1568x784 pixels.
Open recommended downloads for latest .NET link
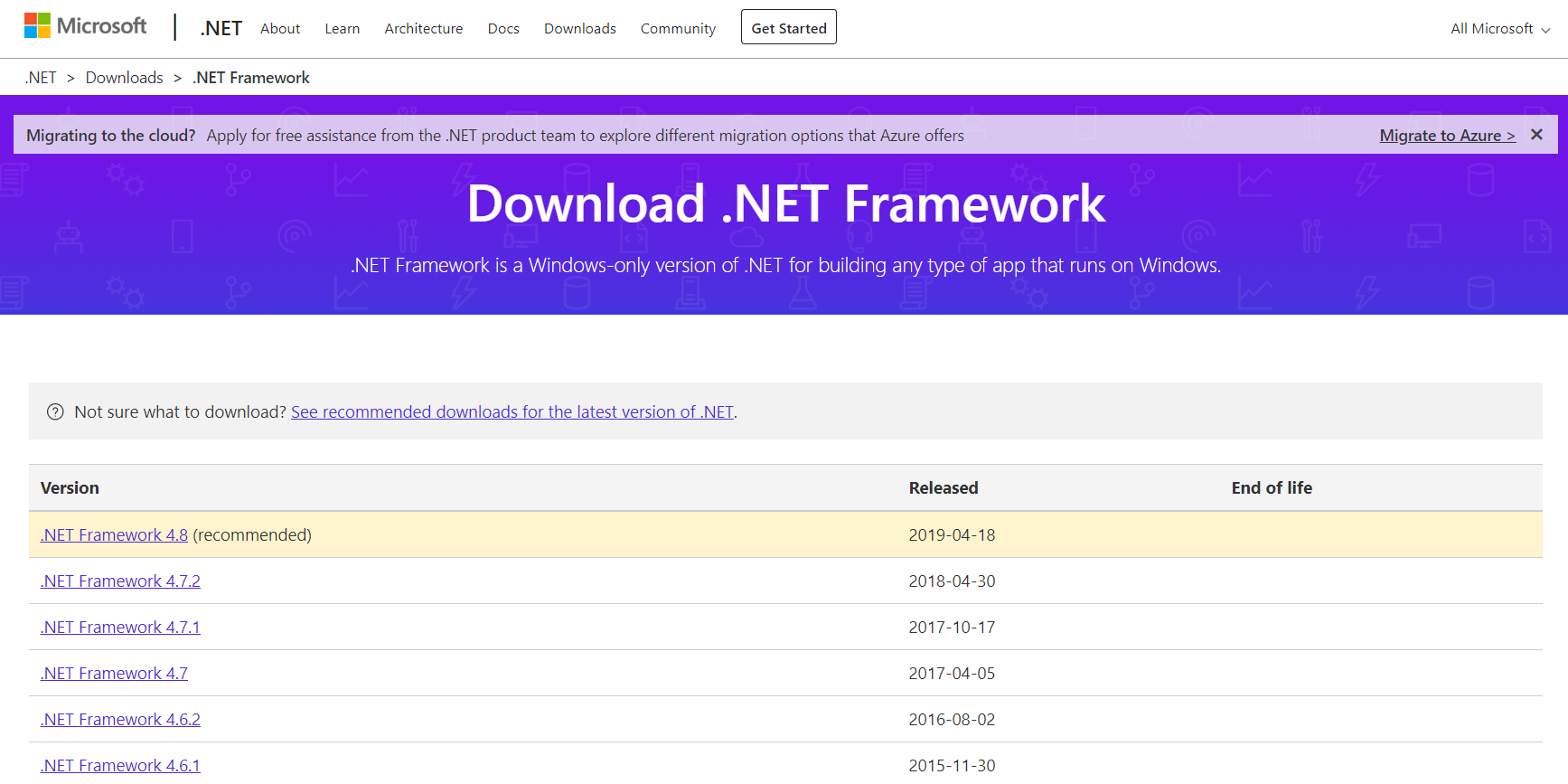pos(512,411)
